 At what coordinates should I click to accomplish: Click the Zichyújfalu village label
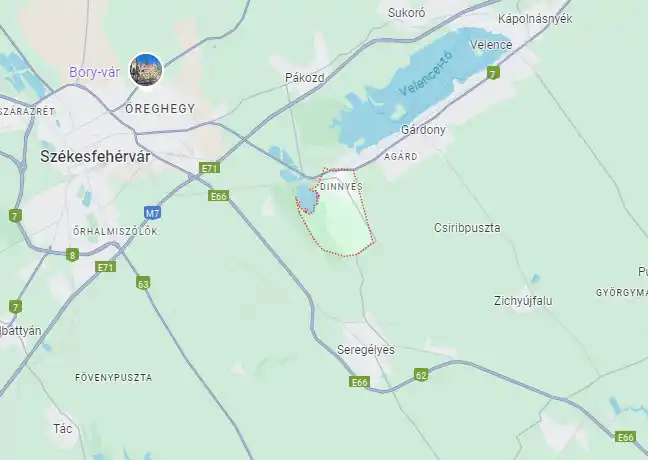pos(523,300)
